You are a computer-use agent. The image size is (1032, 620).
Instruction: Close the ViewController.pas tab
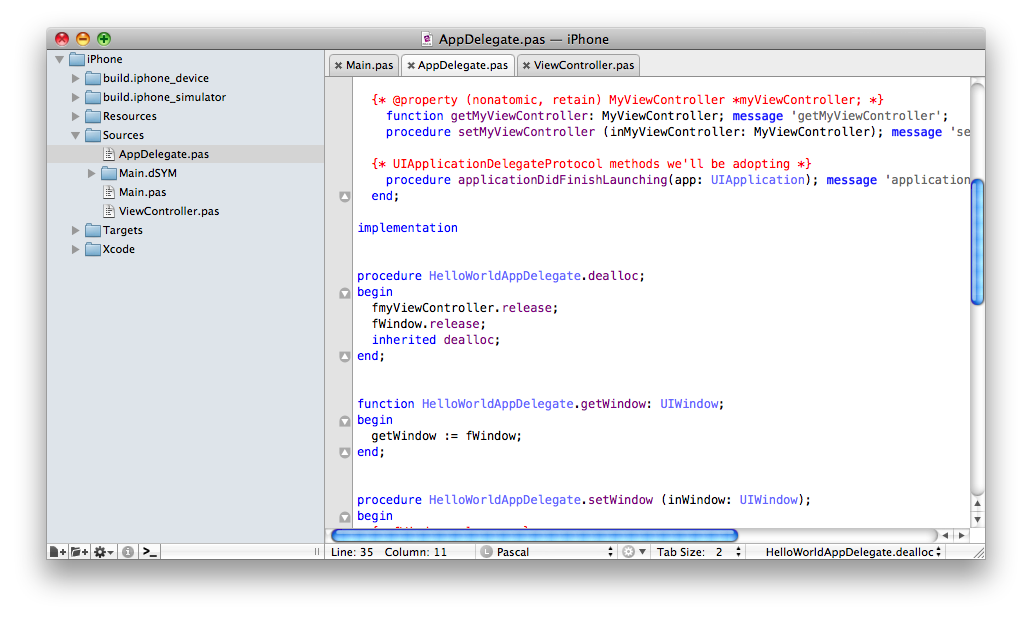pyautogui.click(x=527, y=65)
